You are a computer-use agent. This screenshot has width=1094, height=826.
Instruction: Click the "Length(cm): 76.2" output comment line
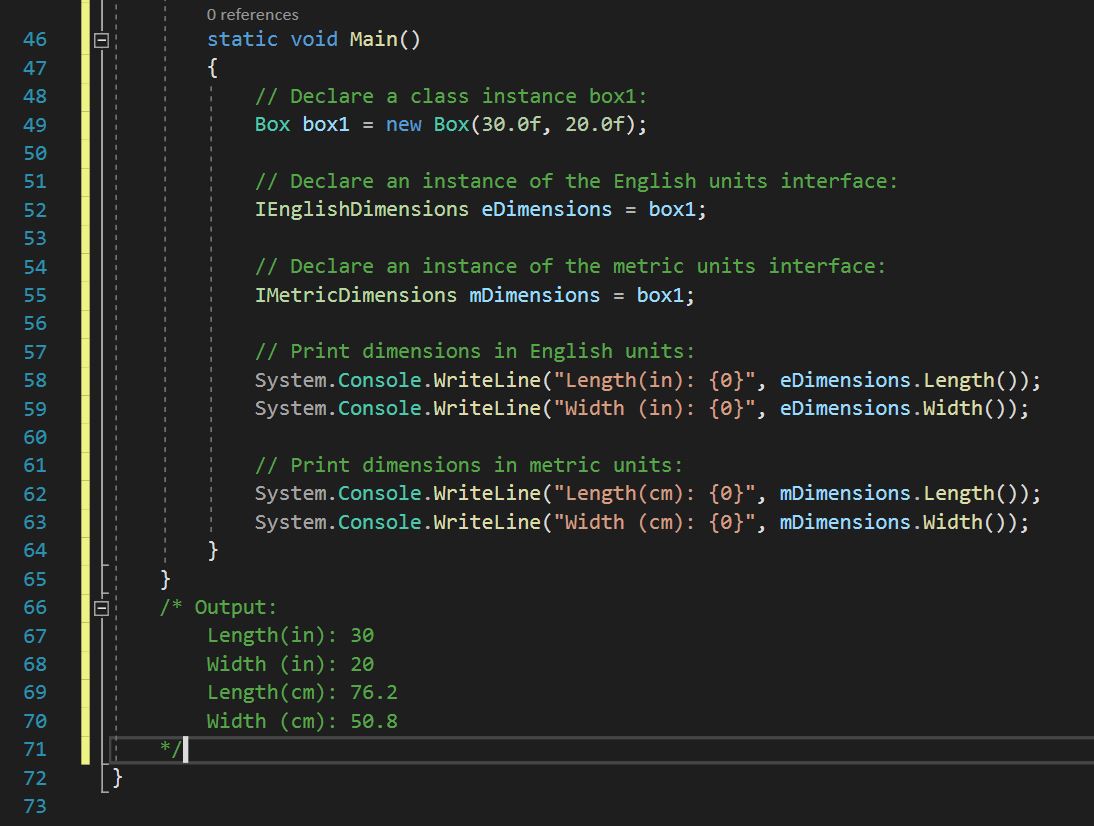coord(302,692)
